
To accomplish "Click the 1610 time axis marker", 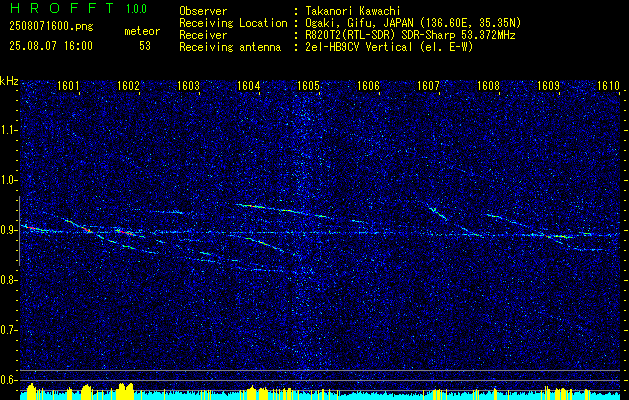I will (x=608, y=86).
